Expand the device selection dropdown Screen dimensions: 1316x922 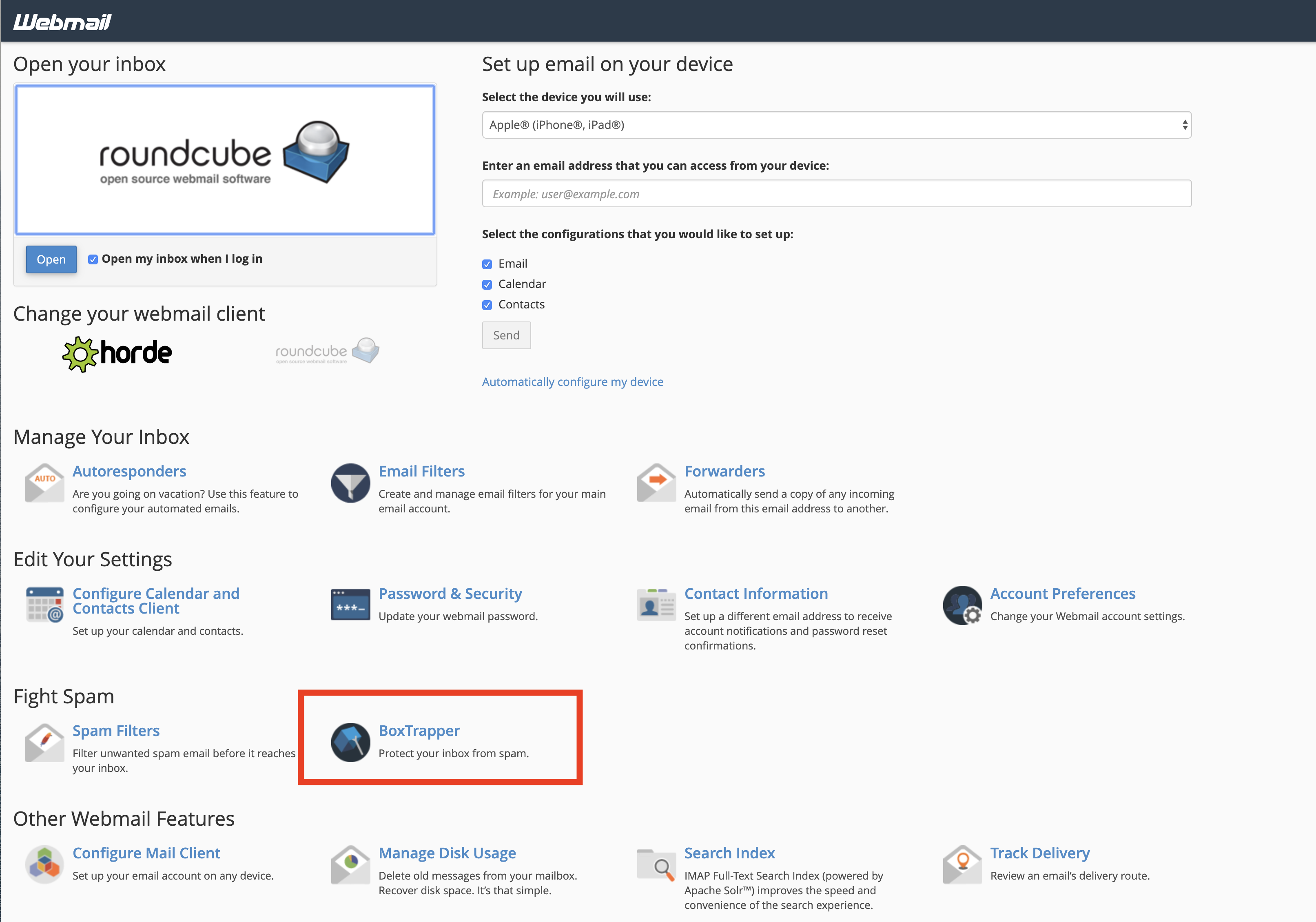(836, 125)
